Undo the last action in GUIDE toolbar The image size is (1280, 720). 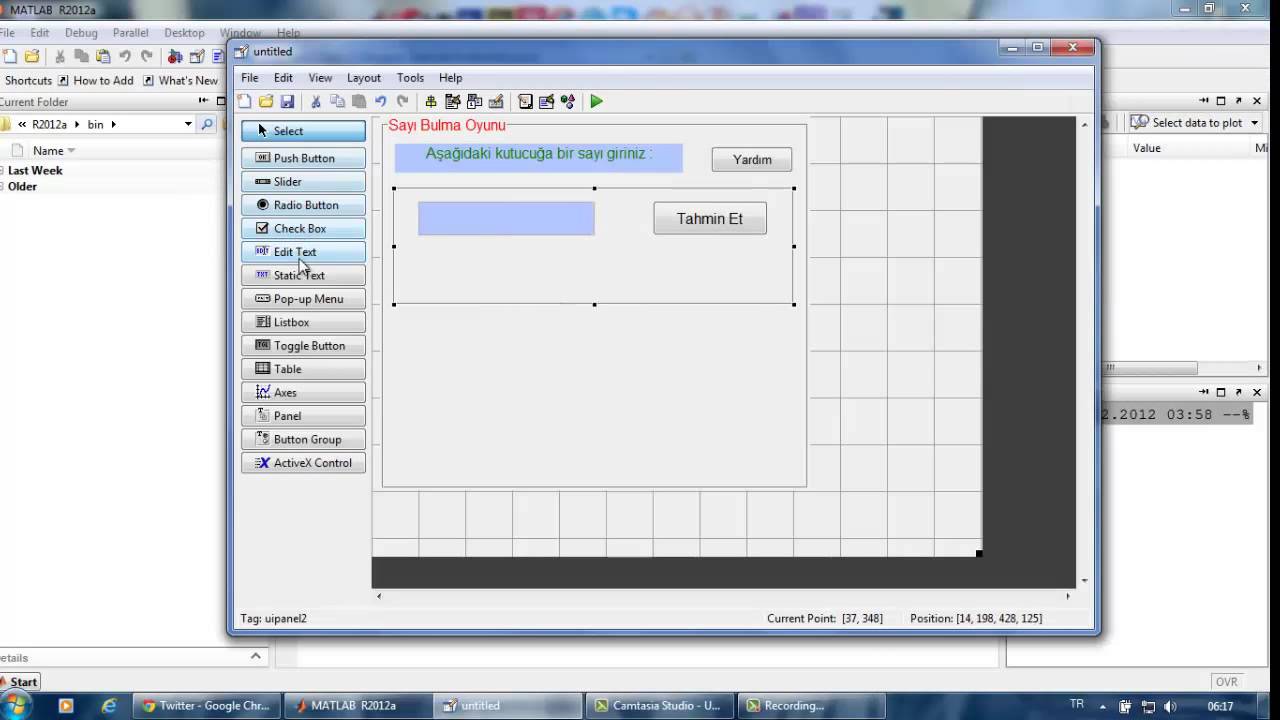tap(381, 101)
